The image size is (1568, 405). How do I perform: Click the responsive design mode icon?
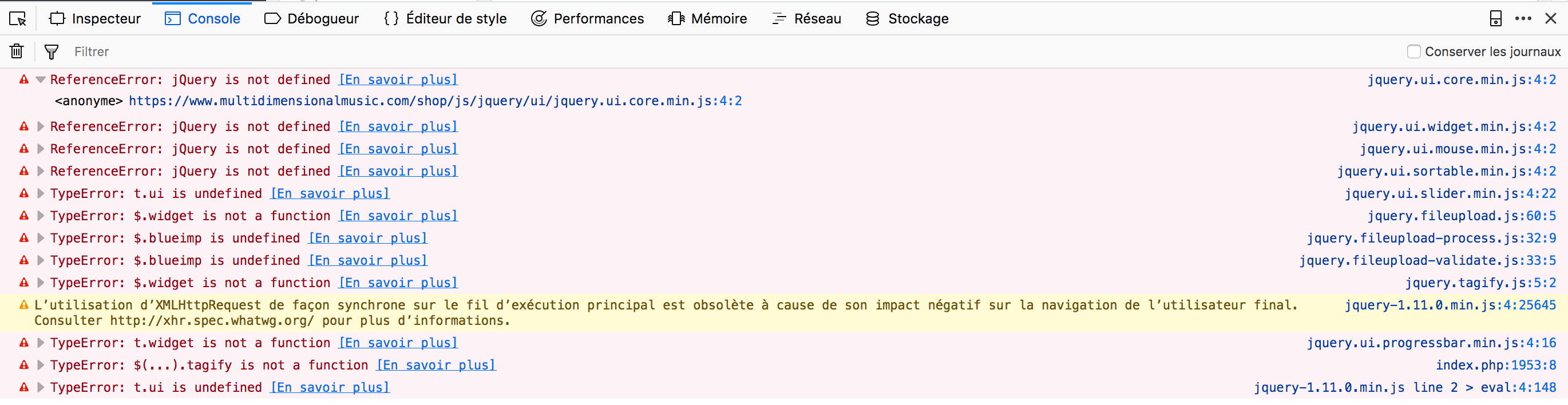click(1495, 19)
